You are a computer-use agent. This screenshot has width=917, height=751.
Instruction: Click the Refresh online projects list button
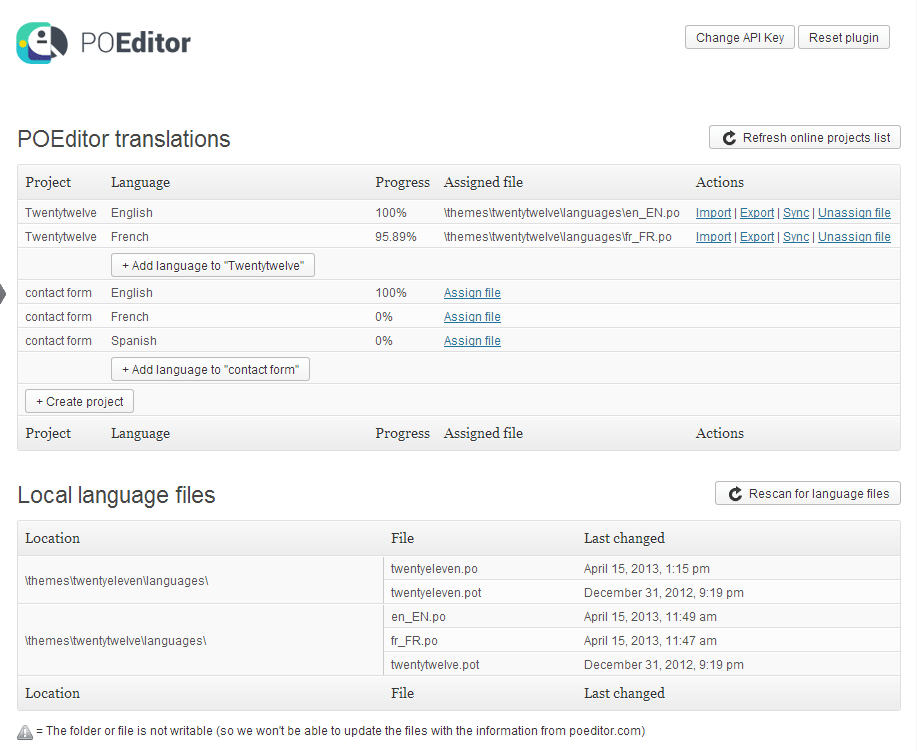point(804,138)
